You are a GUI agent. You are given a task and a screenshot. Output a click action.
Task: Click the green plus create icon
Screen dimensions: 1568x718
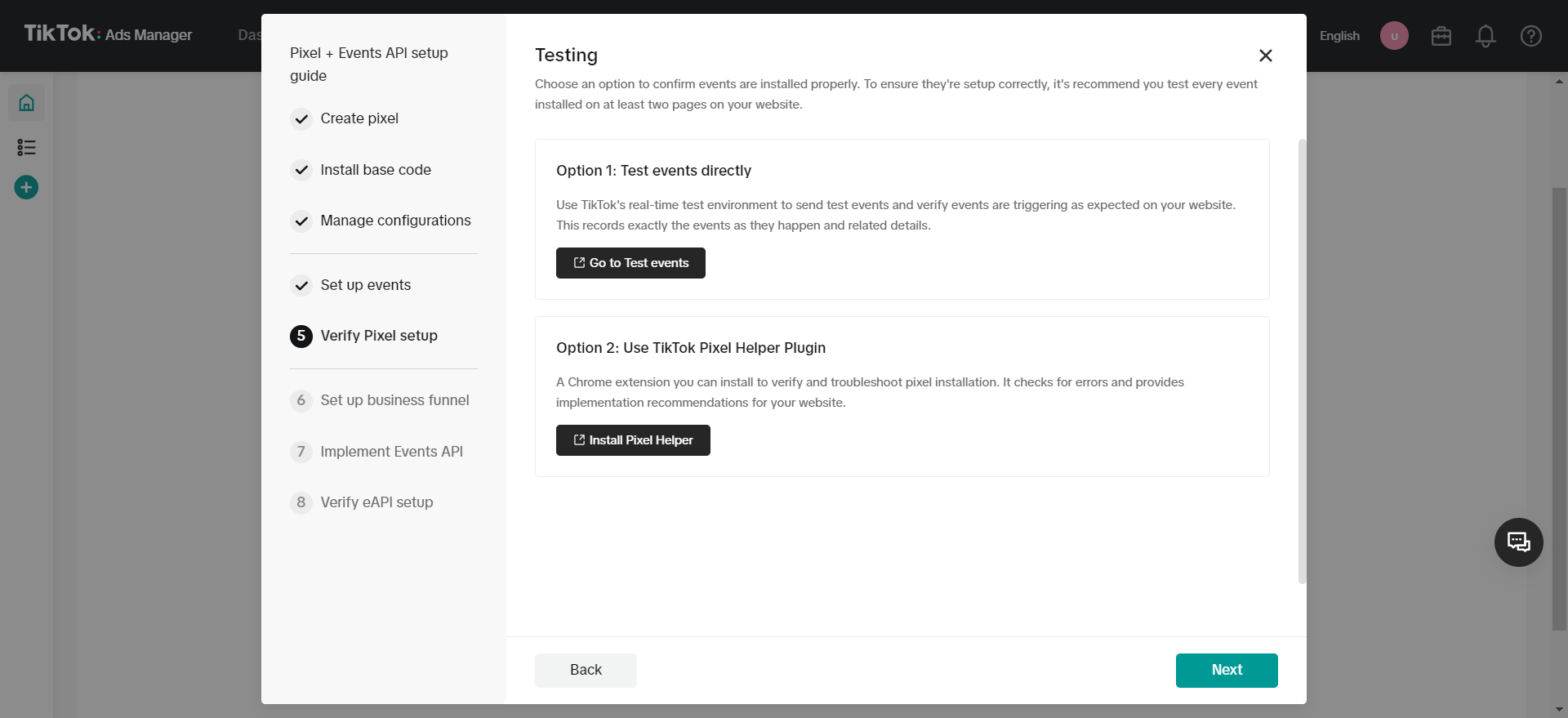26,188
